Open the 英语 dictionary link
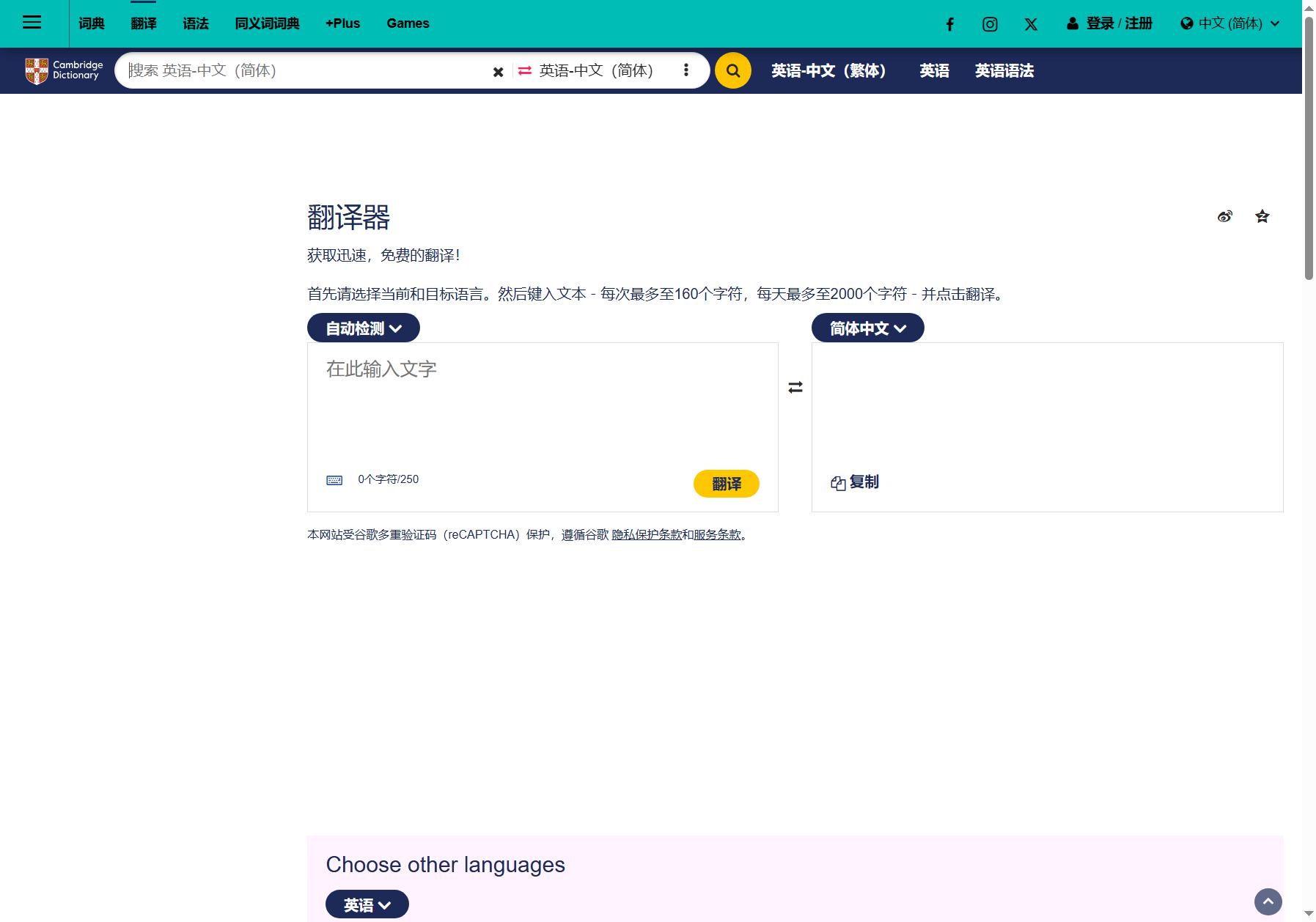The height and width of the screenshot is (922, 1316). 935,70
